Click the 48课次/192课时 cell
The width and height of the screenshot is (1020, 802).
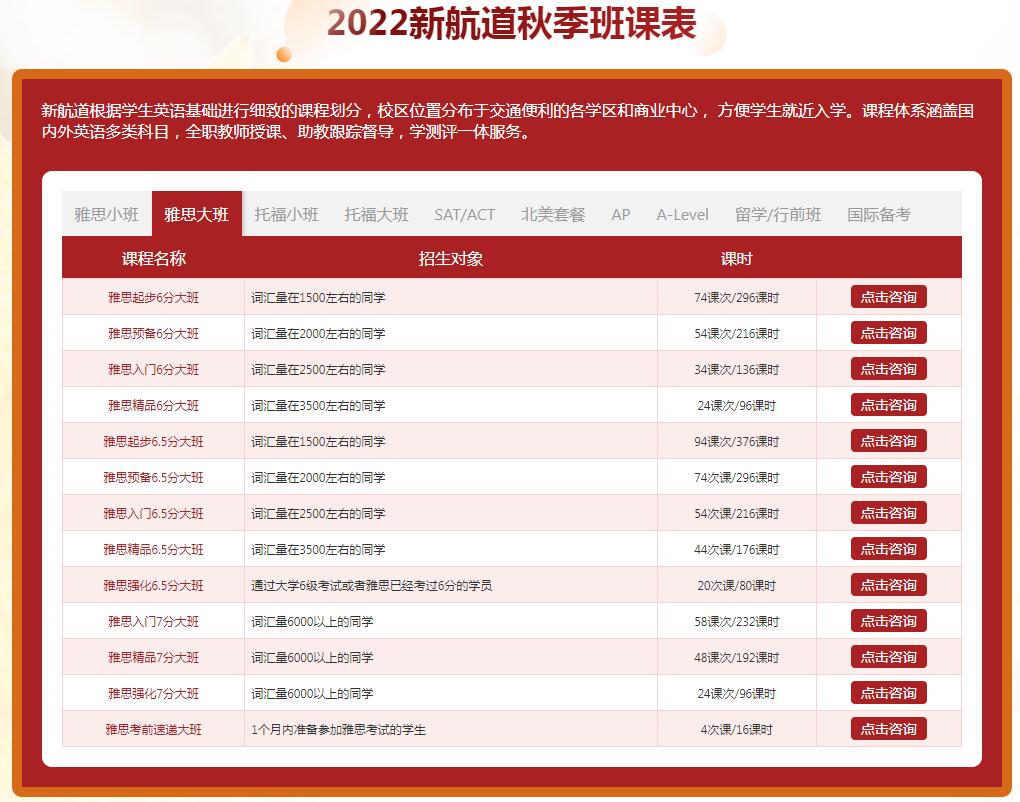coord(736,658)
